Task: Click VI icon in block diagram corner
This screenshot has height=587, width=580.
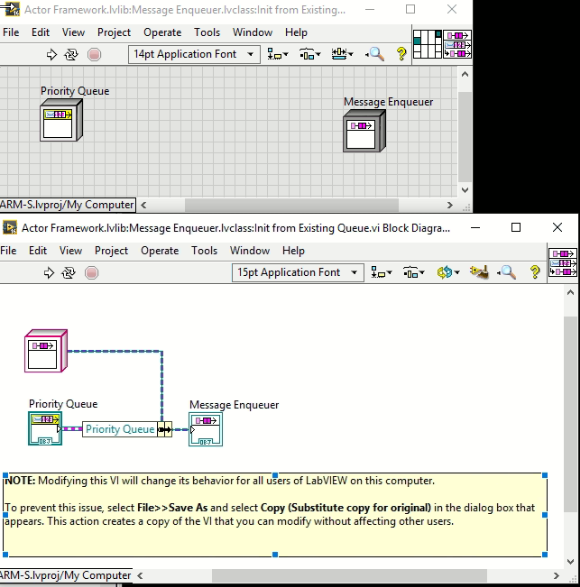Action: pyautogui.click(x=563, y=262)
